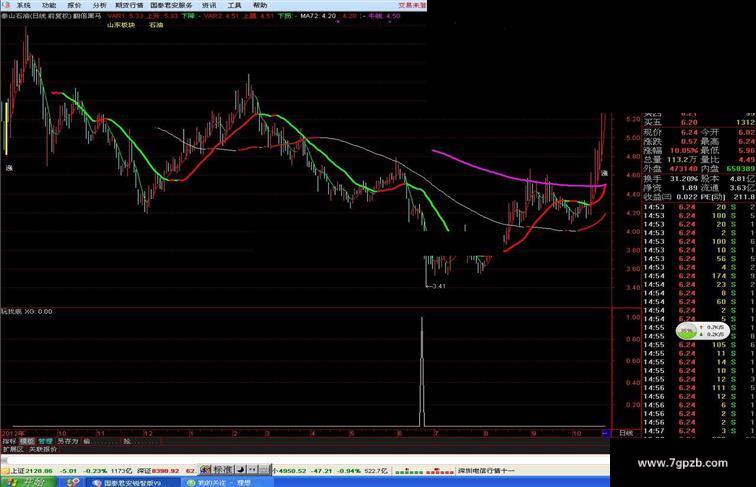756x487 pixels.
Task: Click the 换手 31.20% value in quote panel
Action: coord(684,178)
